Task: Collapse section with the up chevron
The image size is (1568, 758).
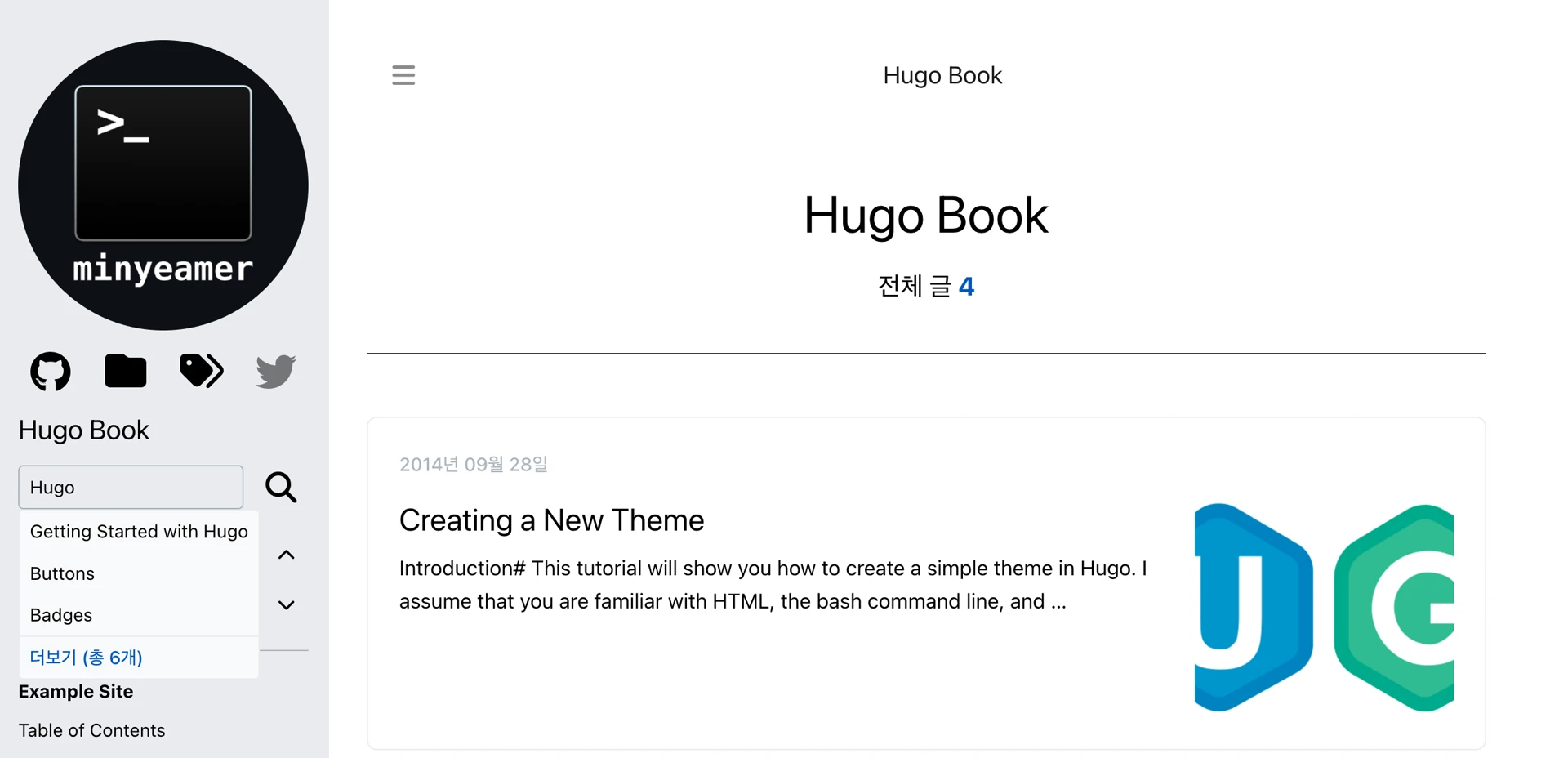Action: tap(286, 555)
